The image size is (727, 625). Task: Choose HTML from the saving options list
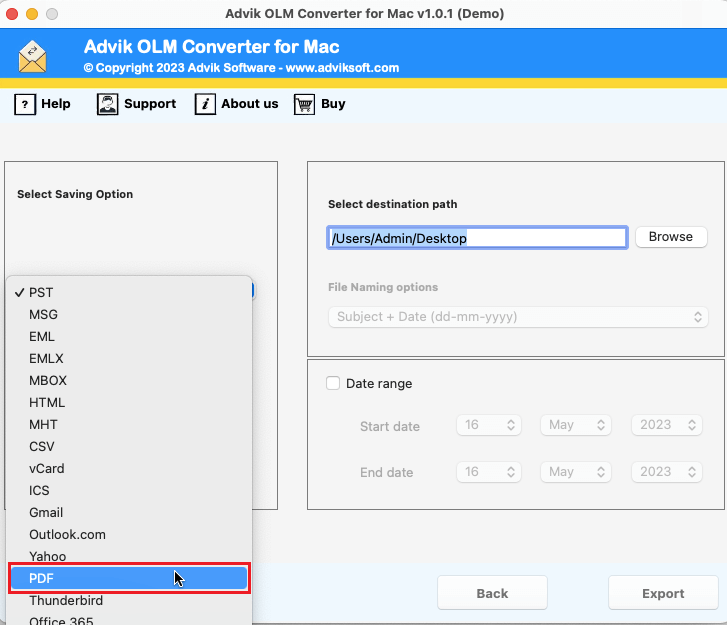[x=129, y=402]
